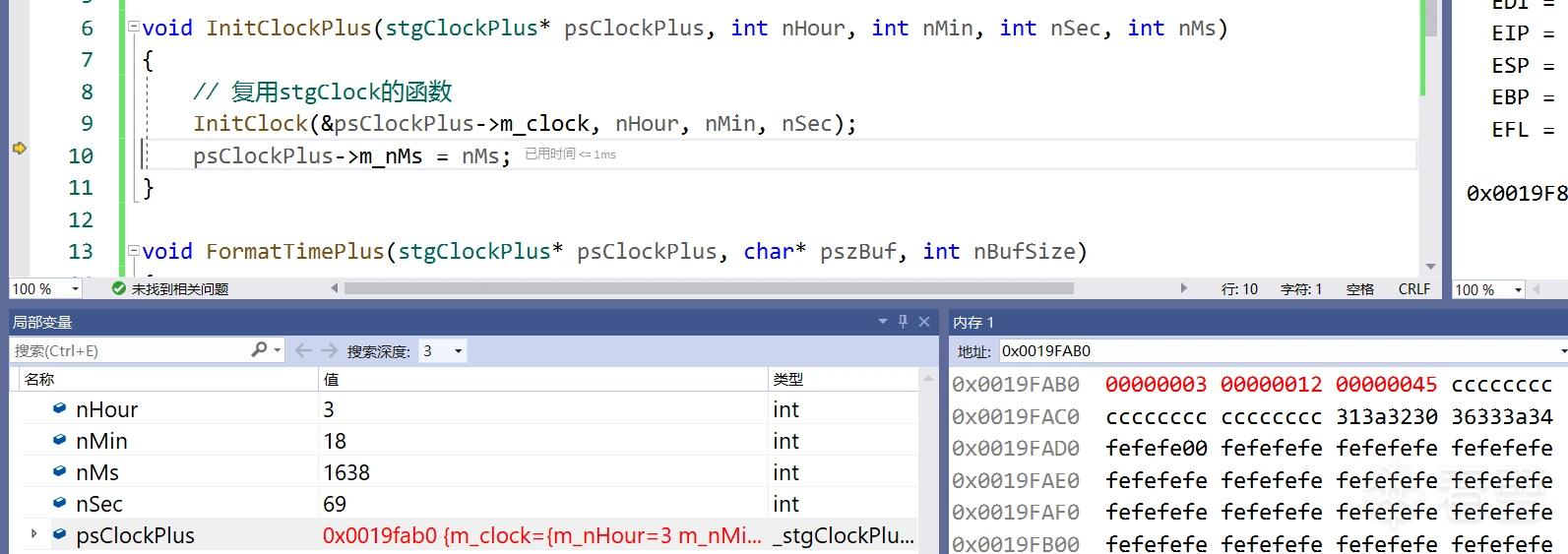Go to previous search result arrow

click(x=303, y=350)
